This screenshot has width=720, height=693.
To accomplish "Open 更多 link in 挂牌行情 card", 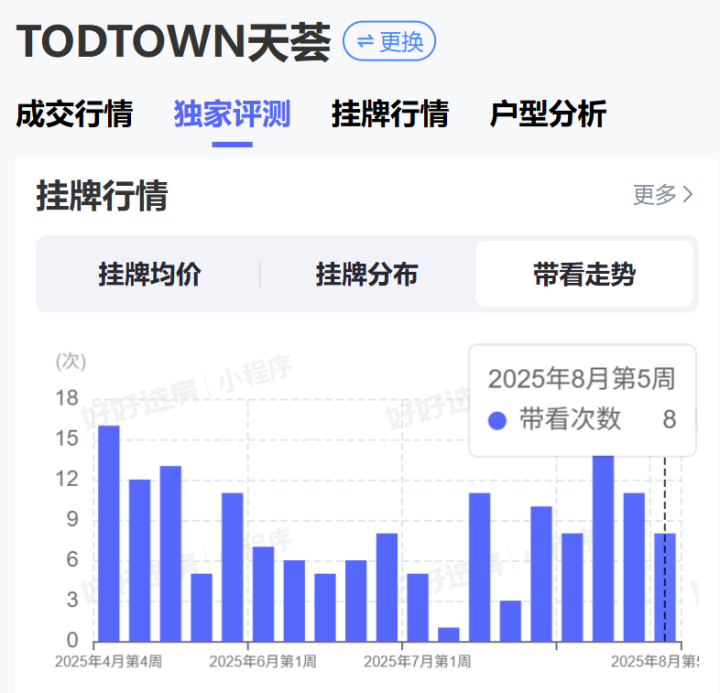I will click(663, 195).
